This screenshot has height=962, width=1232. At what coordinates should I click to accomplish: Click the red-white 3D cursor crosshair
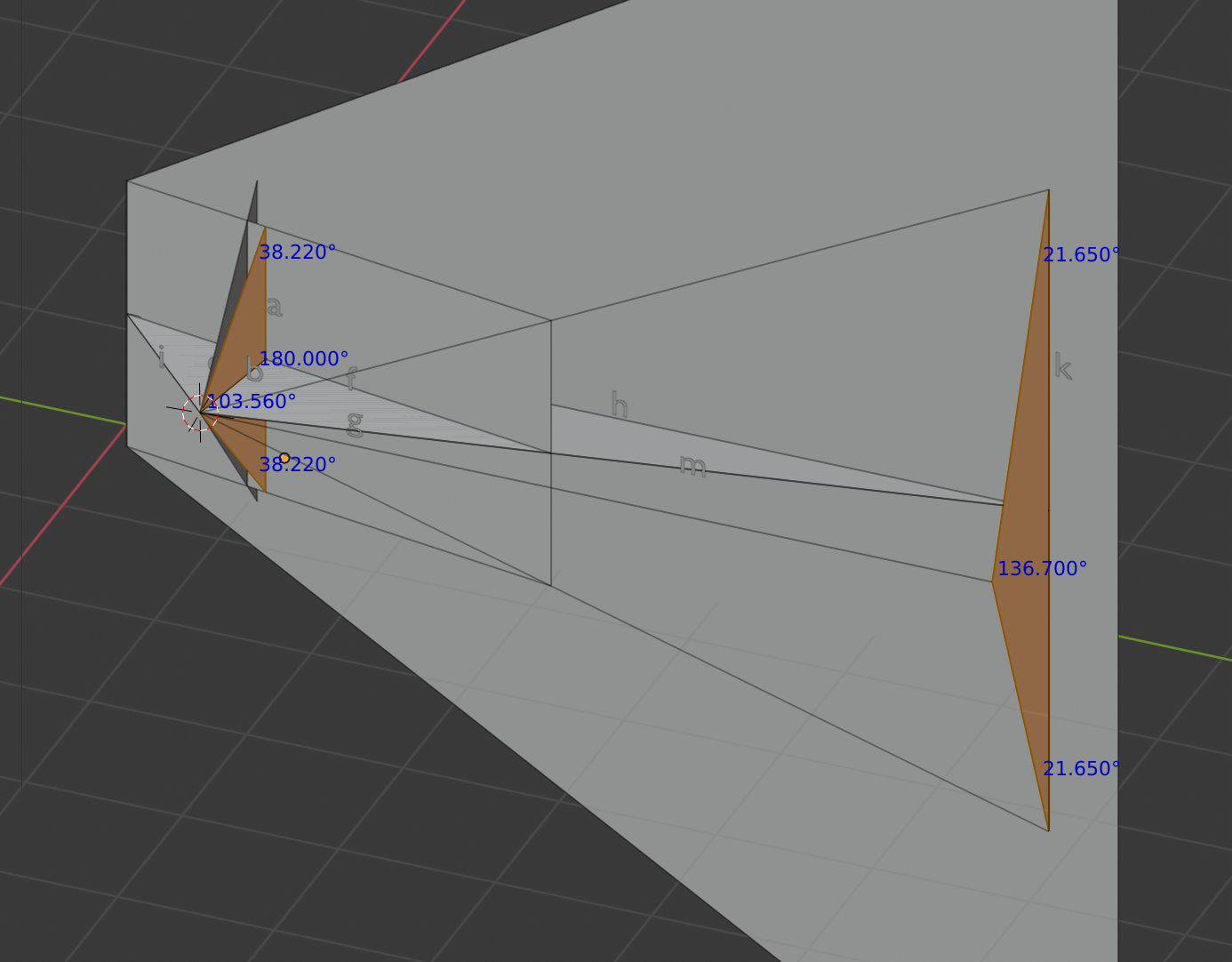click(200, 413)
